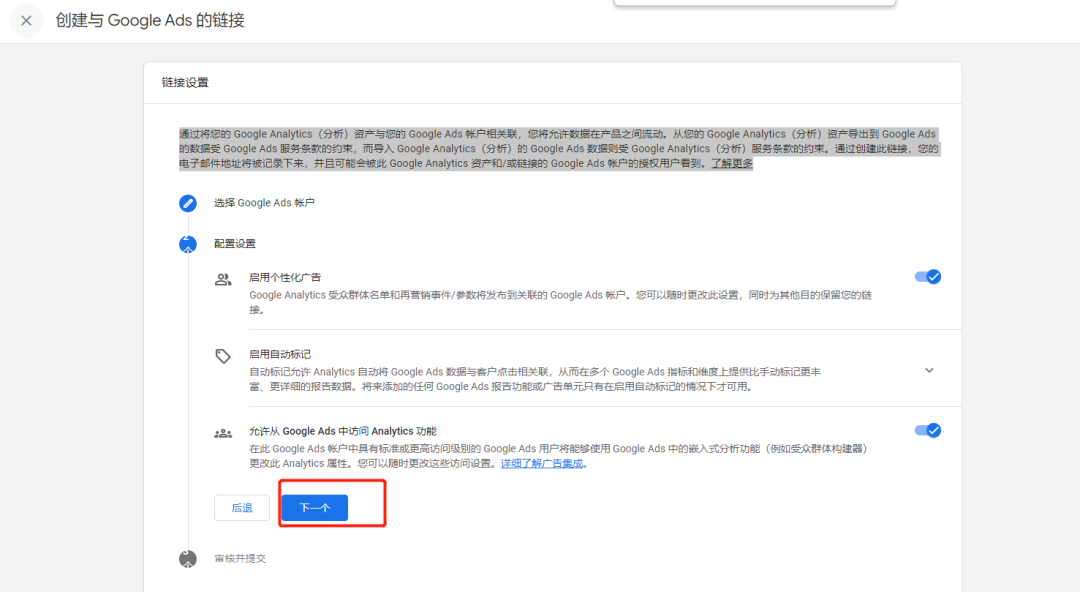Disable the 启用个性化广告 toggle switch

(x=927, y=277)
